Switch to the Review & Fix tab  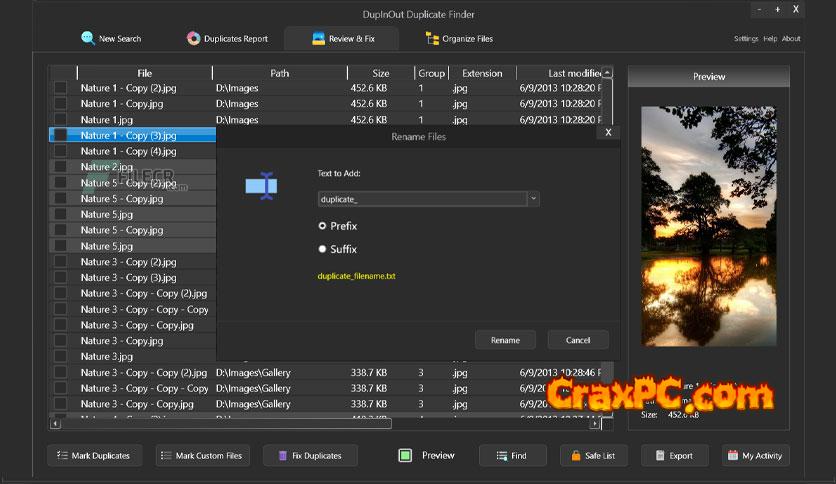[341, 39]
